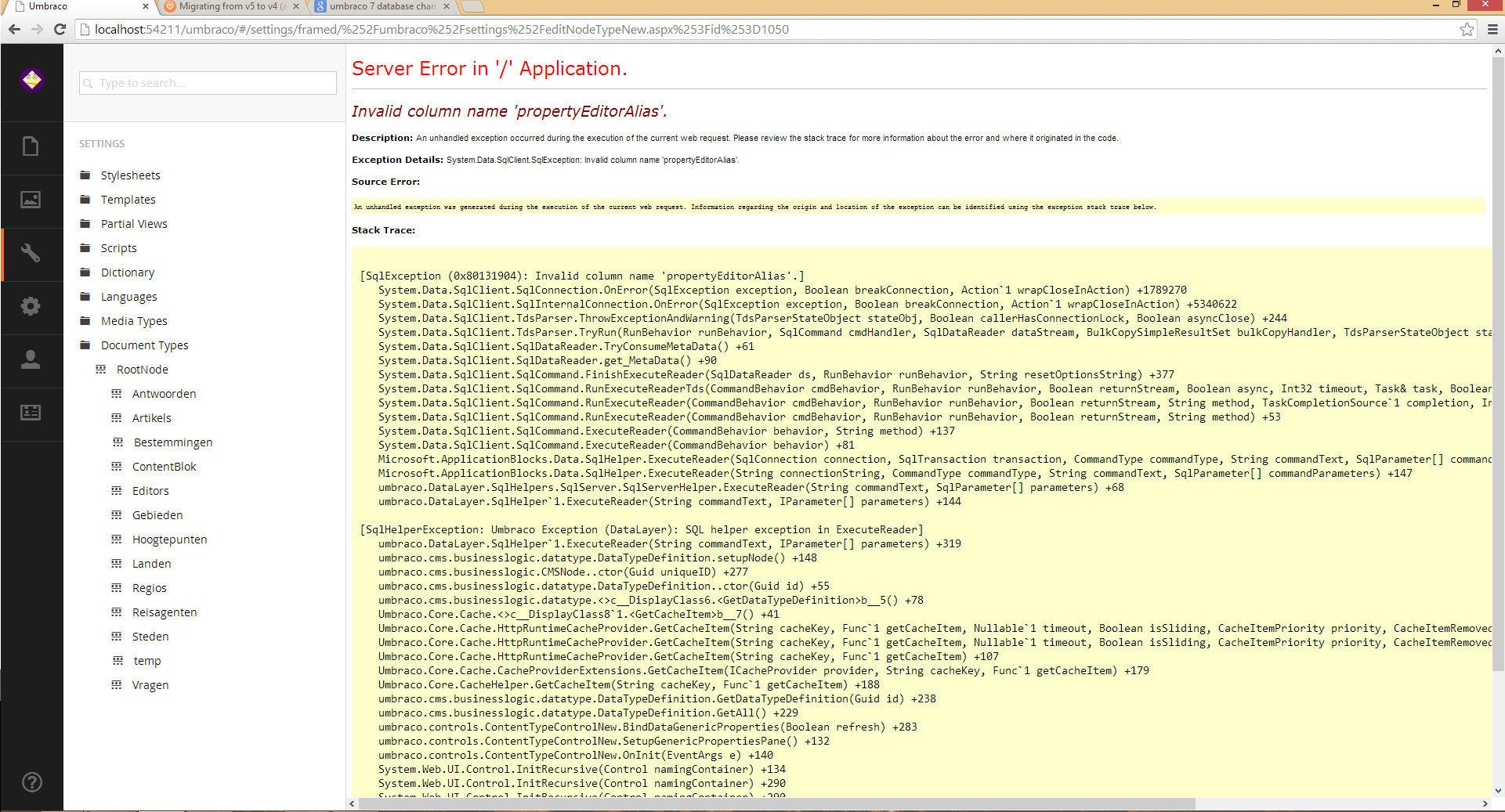Click the Bestemmingen document type icon
The width and height of the screenshot is (1505, 812).
[118, 442]
